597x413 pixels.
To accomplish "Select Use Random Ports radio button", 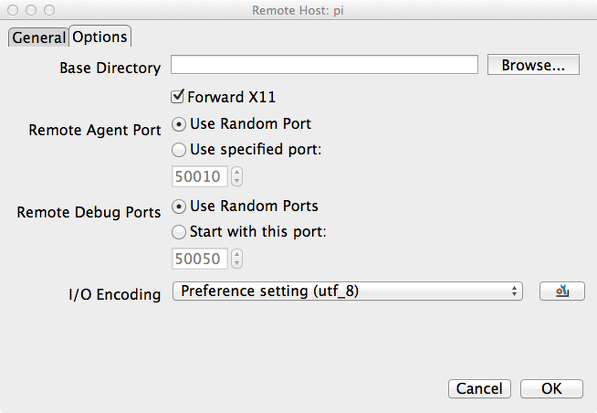I will (x=179, y=207).
